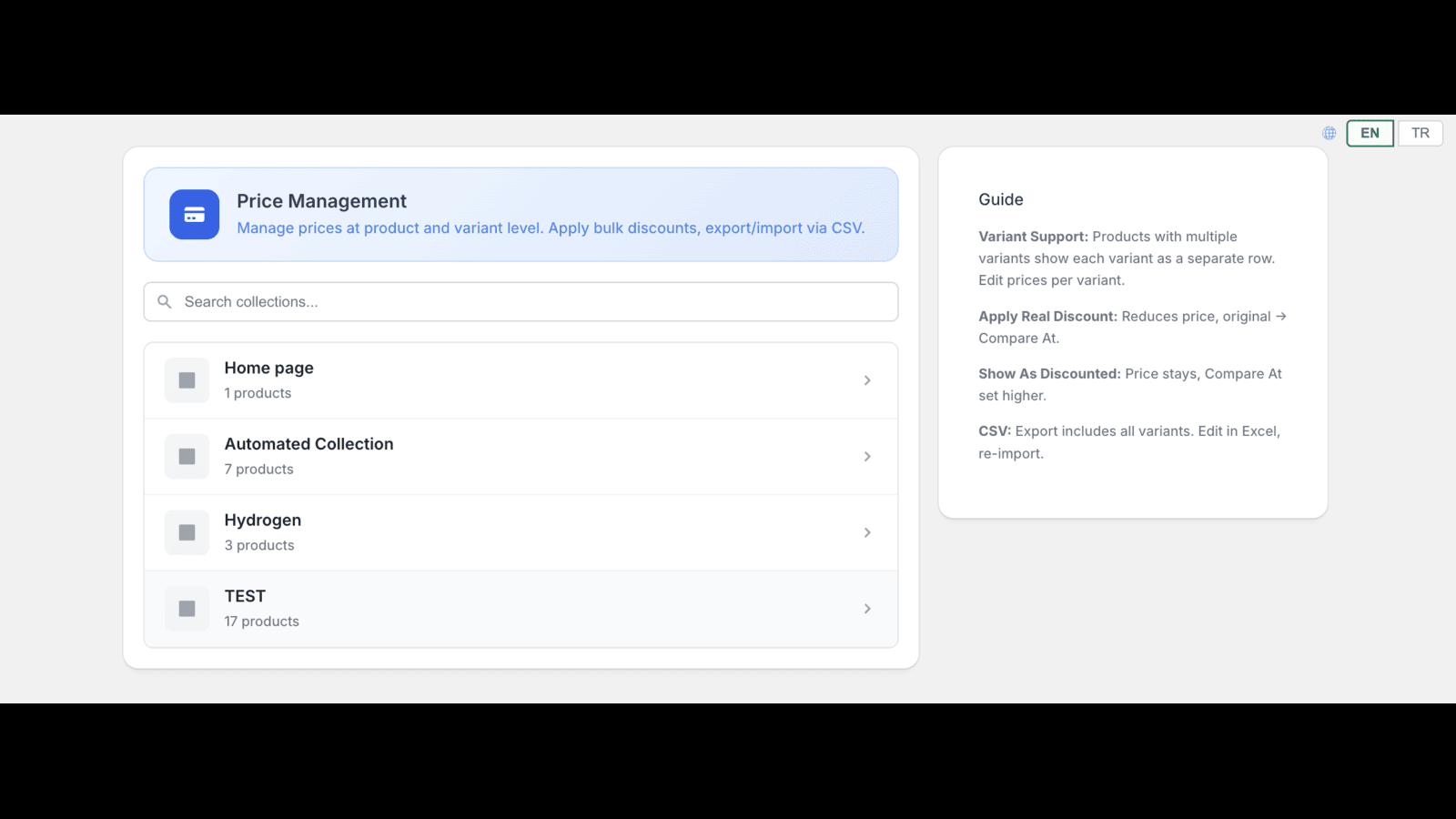
Task: Expand the Home page collection chevron
Action: tap(867, 380)
